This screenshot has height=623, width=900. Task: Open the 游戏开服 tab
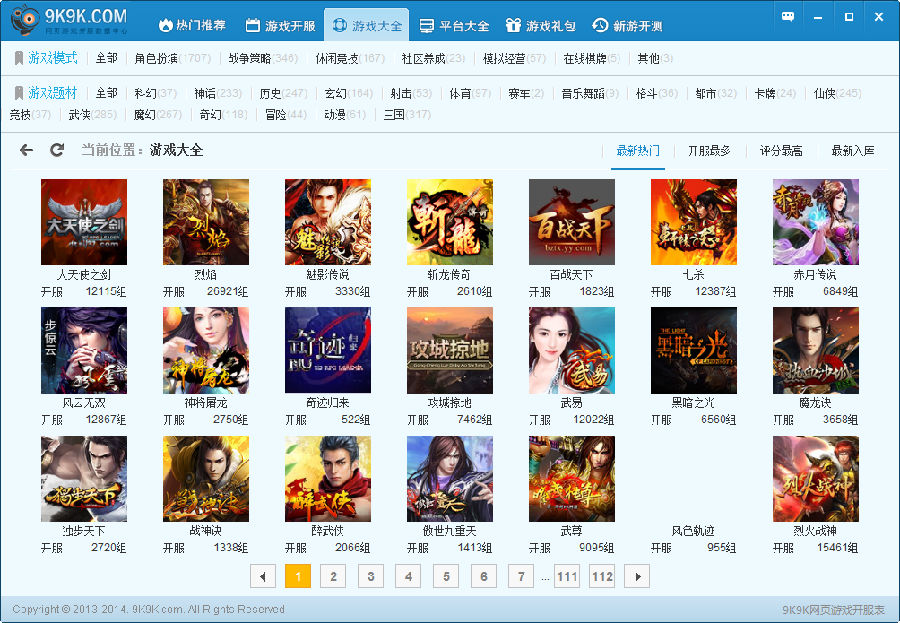coord(281,25)
